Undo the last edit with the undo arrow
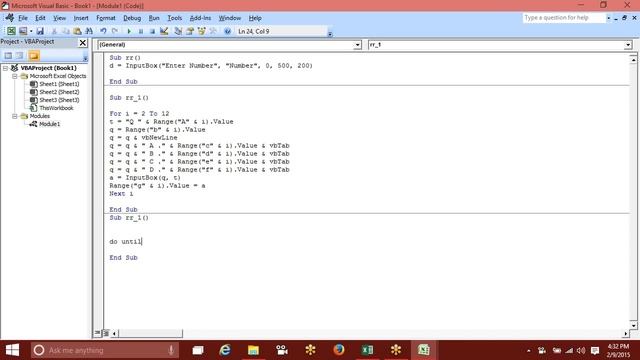This screenshot has height=360, width=640. coord(103,31)
